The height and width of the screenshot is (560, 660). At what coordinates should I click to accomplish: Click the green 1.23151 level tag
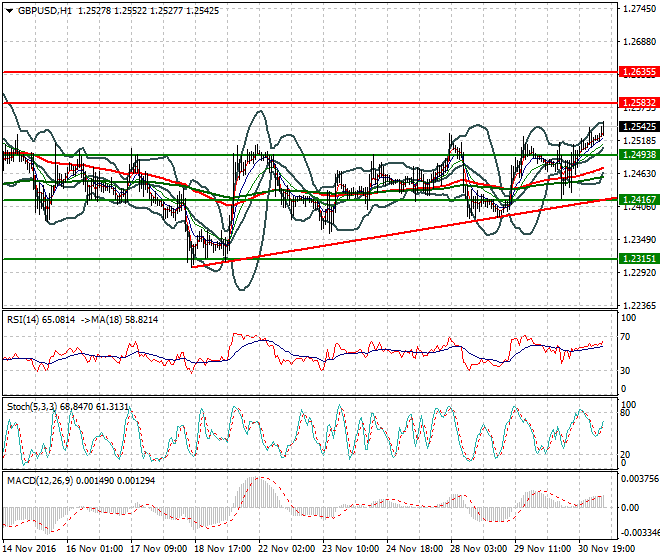[639, 259]
